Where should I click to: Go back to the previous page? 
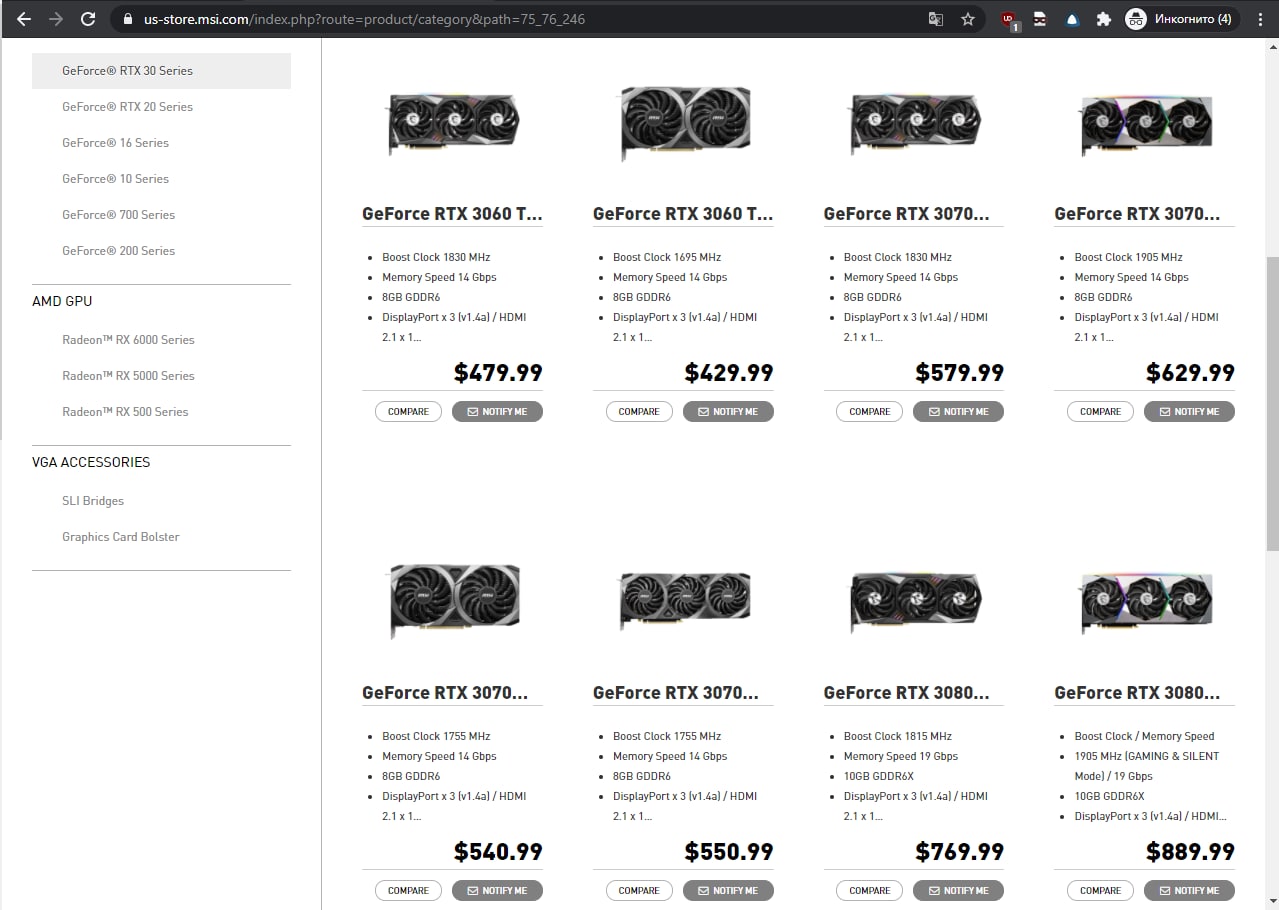pyautogui.click(x=24, y=19)
